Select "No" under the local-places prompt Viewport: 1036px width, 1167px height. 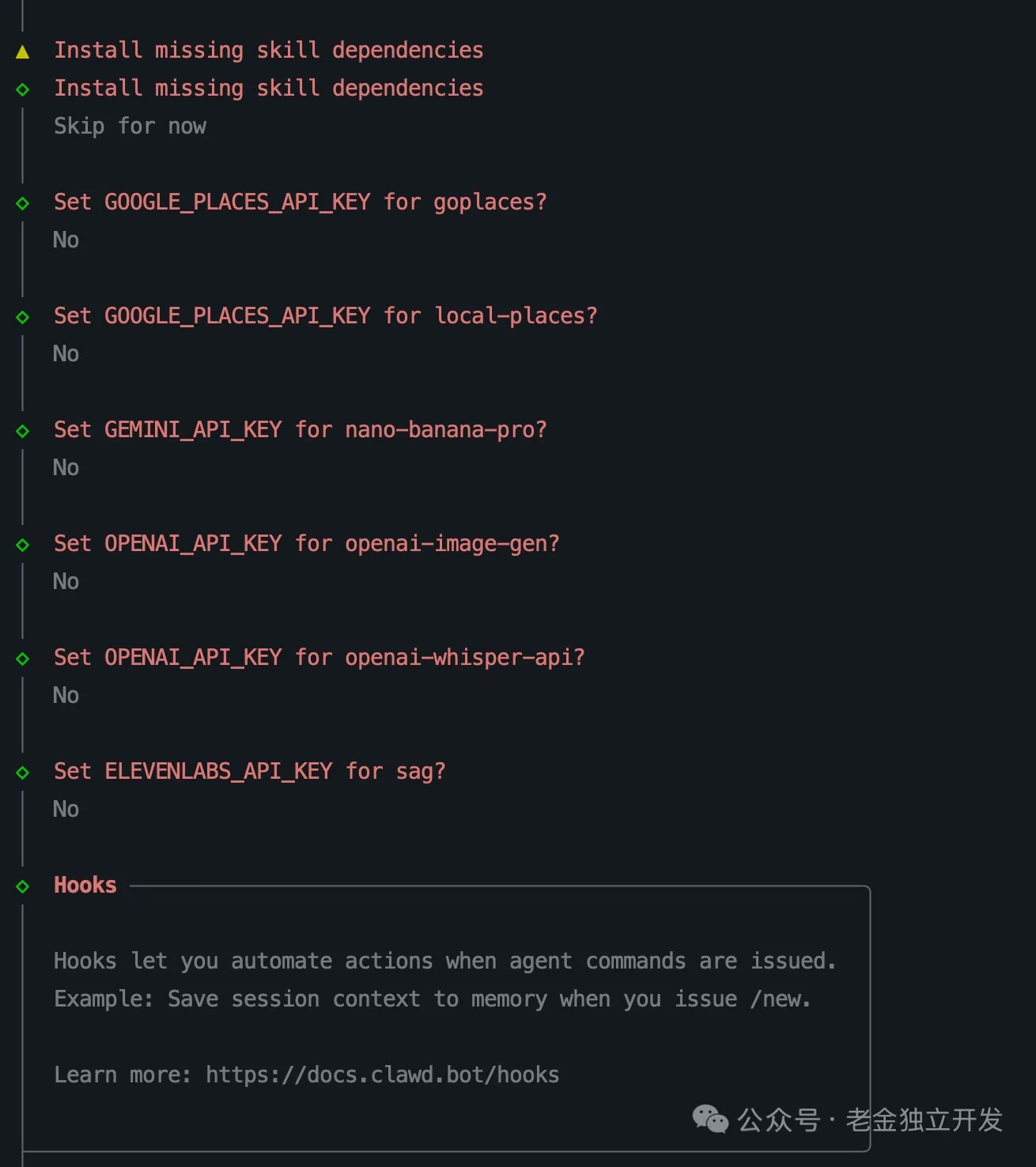pos(66,354)
